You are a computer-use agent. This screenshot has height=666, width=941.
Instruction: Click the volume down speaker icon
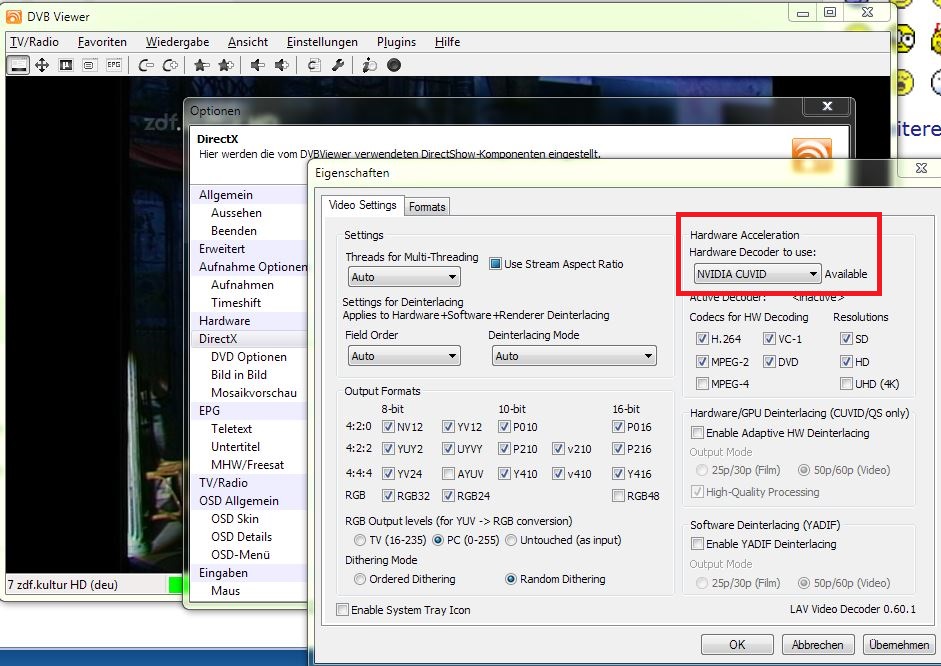click(x=257, y=65)
